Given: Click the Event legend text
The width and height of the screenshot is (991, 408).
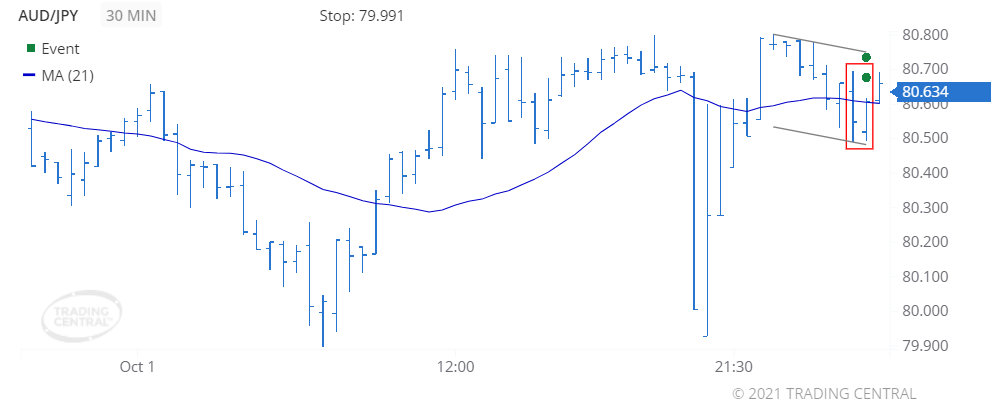Looking at the screenshot, I should (61, 49).
